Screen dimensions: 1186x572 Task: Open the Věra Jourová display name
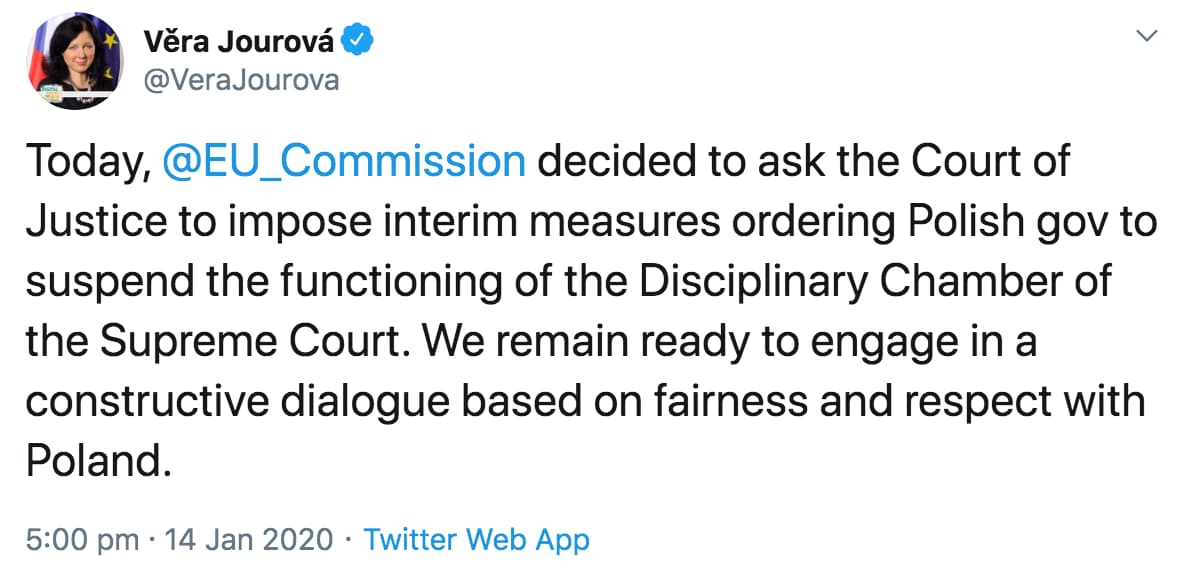(x=238, y=42)
